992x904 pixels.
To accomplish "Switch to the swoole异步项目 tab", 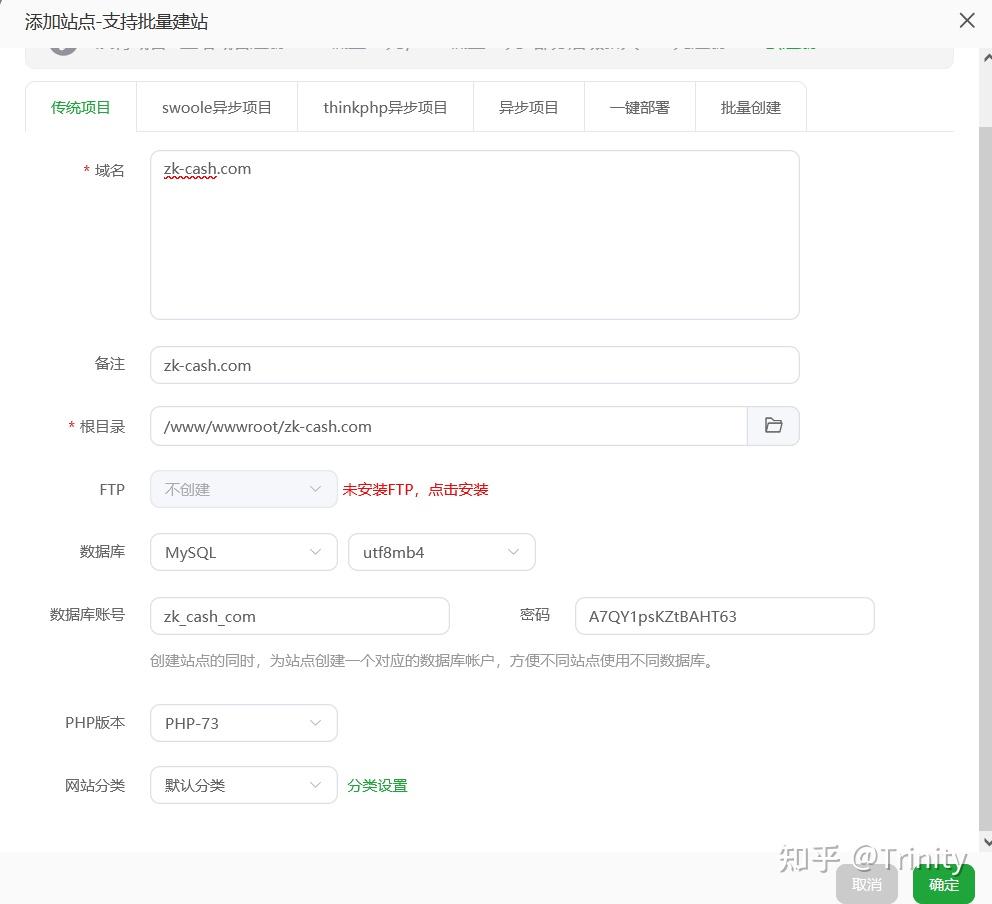I will tap(216, 106).
